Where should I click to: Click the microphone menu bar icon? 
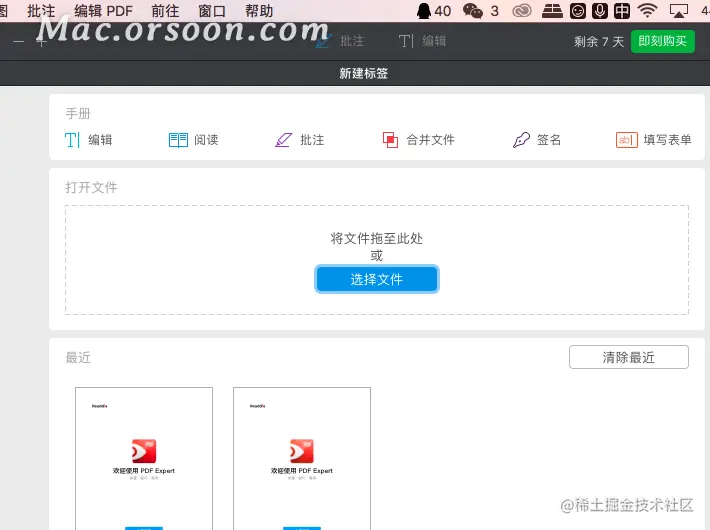[x=600, y=11]
